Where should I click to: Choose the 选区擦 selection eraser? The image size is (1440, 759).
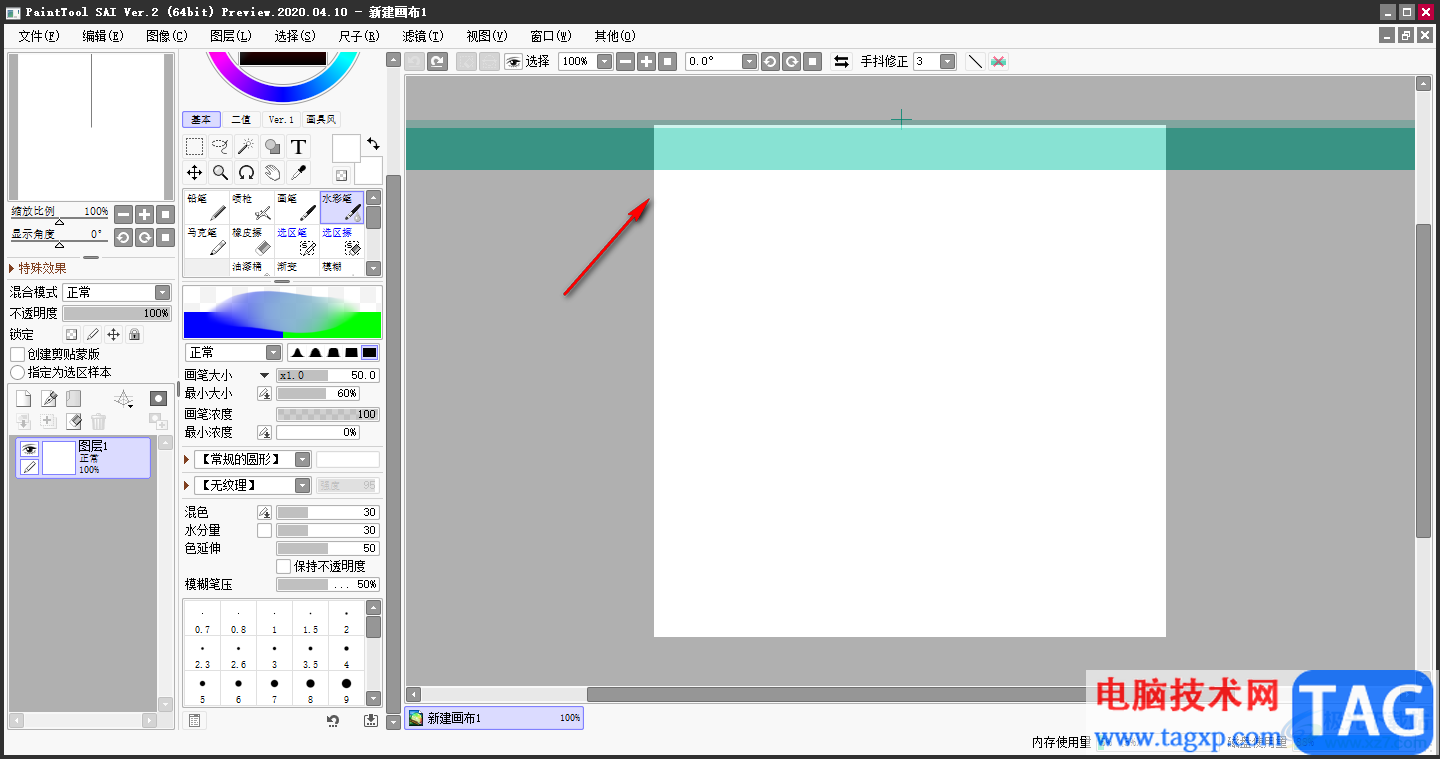[342, 241]
